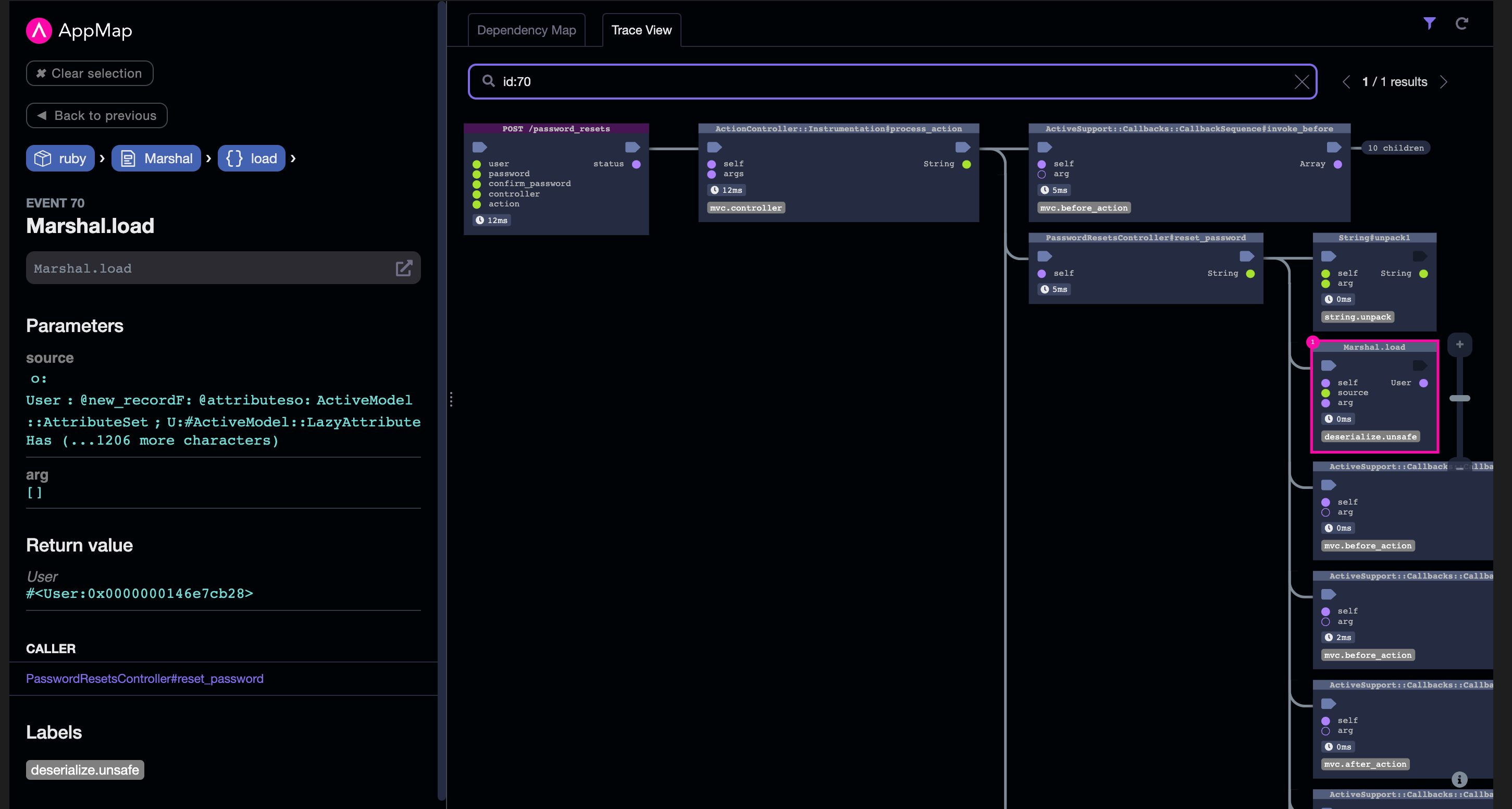Clear the id:70 search with X

(1302, 82)
